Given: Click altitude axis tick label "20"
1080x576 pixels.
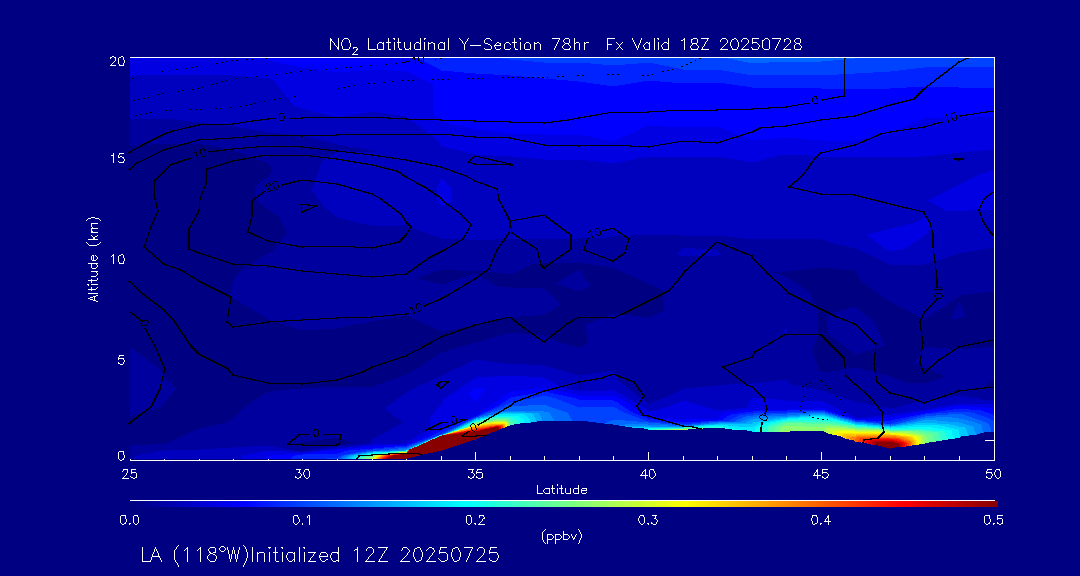Looking at the screenshot, I should (117, 60).
